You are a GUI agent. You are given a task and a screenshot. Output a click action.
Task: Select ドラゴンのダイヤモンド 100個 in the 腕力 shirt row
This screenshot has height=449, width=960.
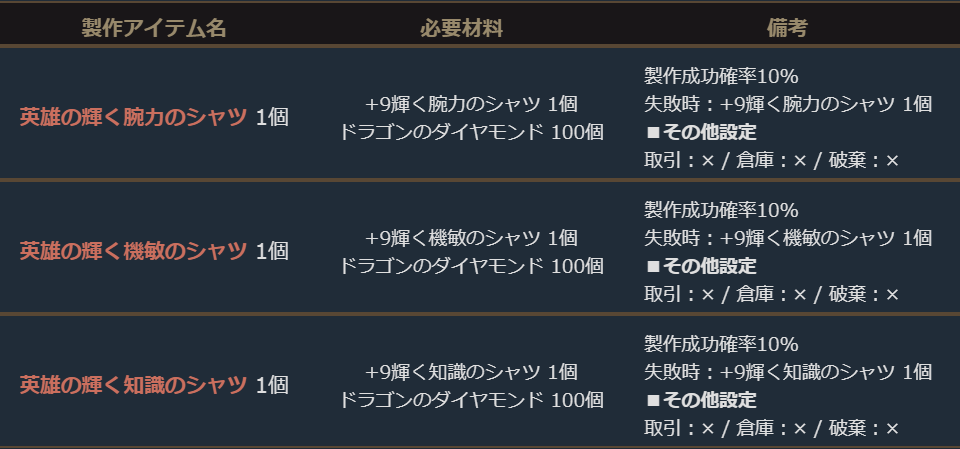(471, 132)
